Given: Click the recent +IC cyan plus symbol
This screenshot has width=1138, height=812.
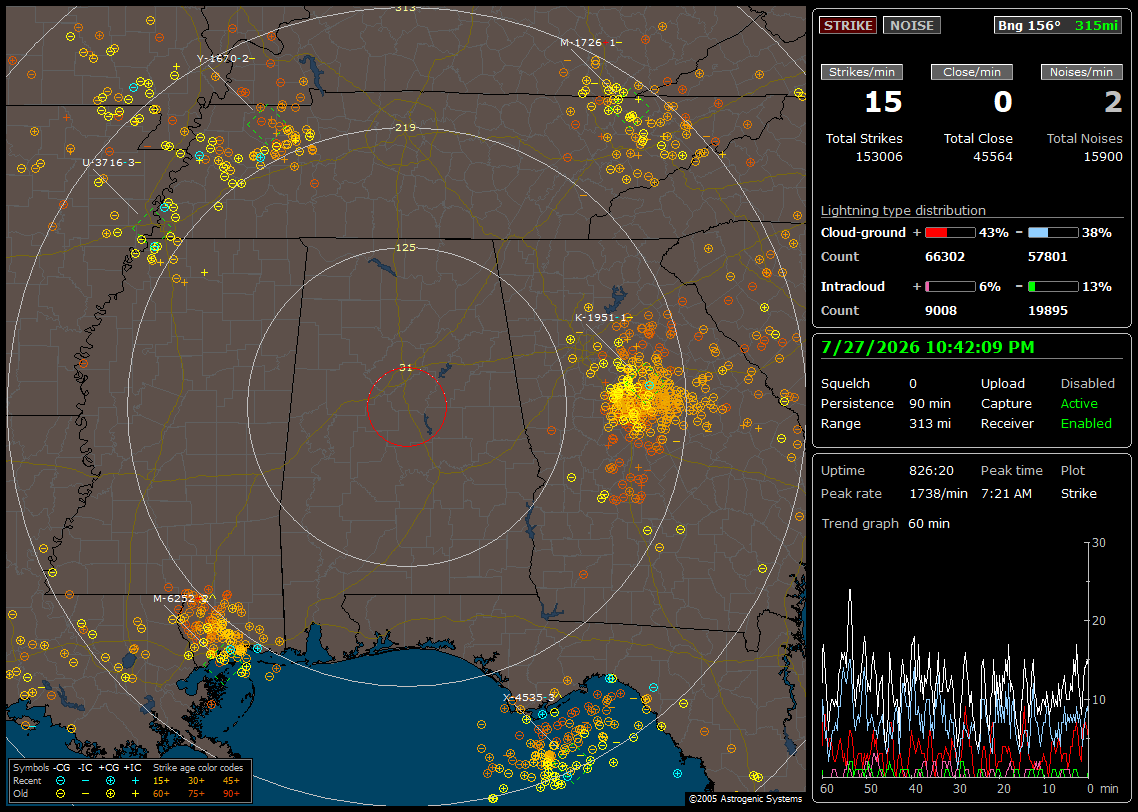Looking at the screenshot, I should click(x=135, y=781).
